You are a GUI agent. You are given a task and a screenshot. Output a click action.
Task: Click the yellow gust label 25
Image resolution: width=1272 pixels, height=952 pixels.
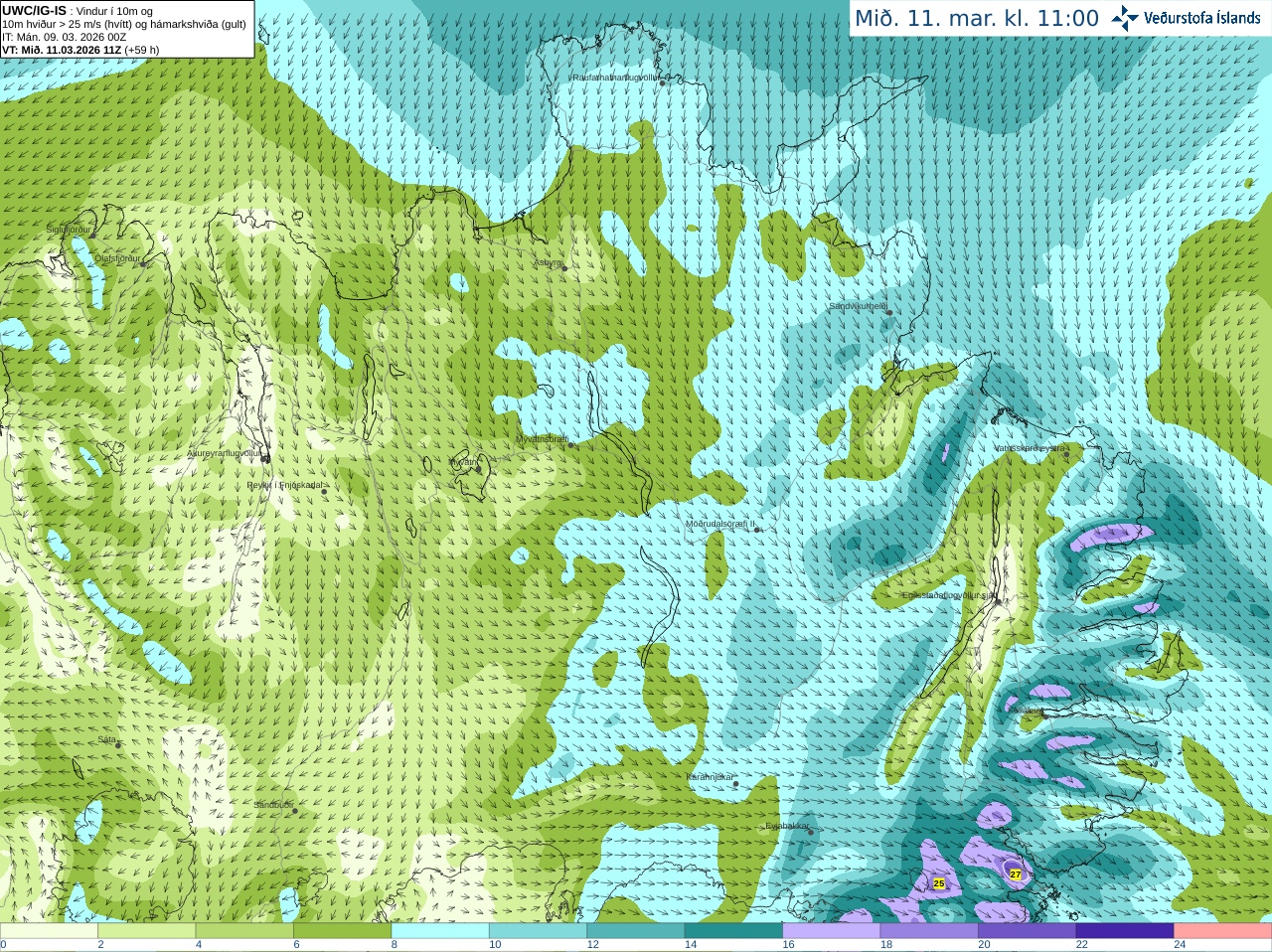[939, 883]
